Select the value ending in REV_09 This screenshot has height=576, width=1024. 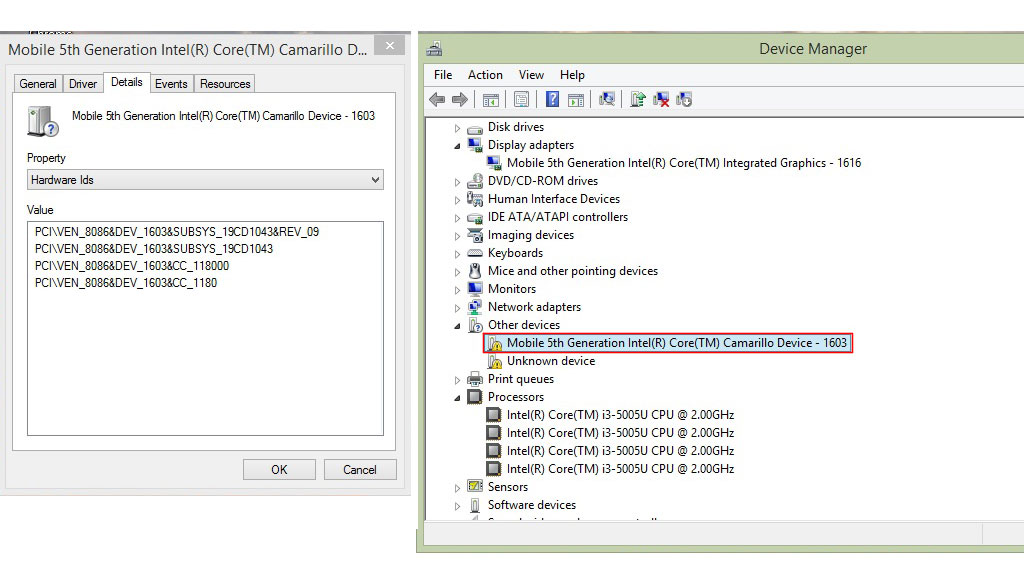[x=177, y=232]
